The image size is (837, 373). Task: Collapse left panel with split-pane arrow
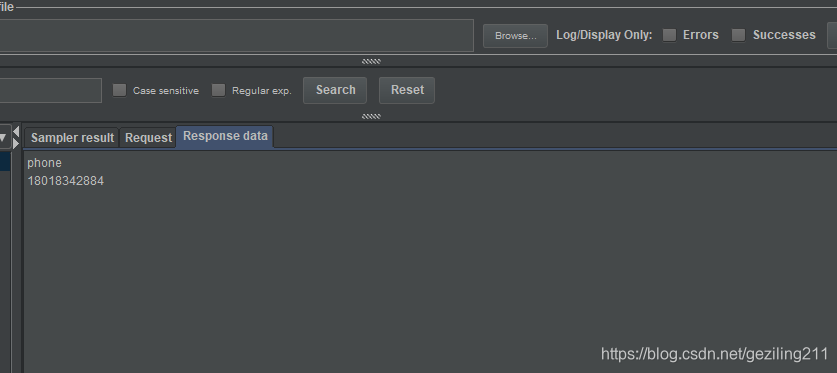[x=16, y=131]
